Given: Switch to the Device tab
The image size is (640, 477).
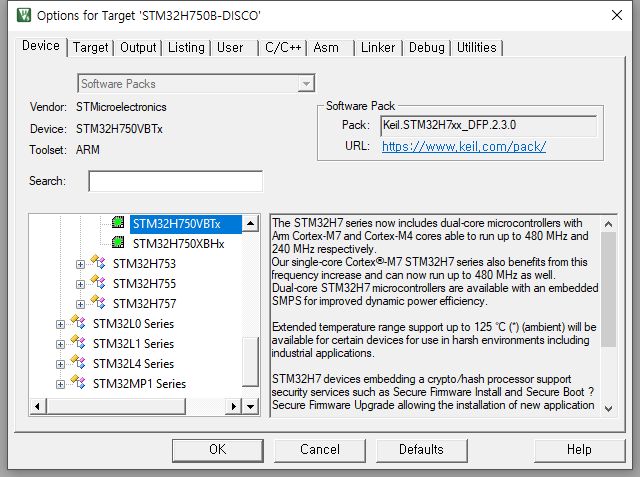Looking at the screenshot, I should coord(41,46).
